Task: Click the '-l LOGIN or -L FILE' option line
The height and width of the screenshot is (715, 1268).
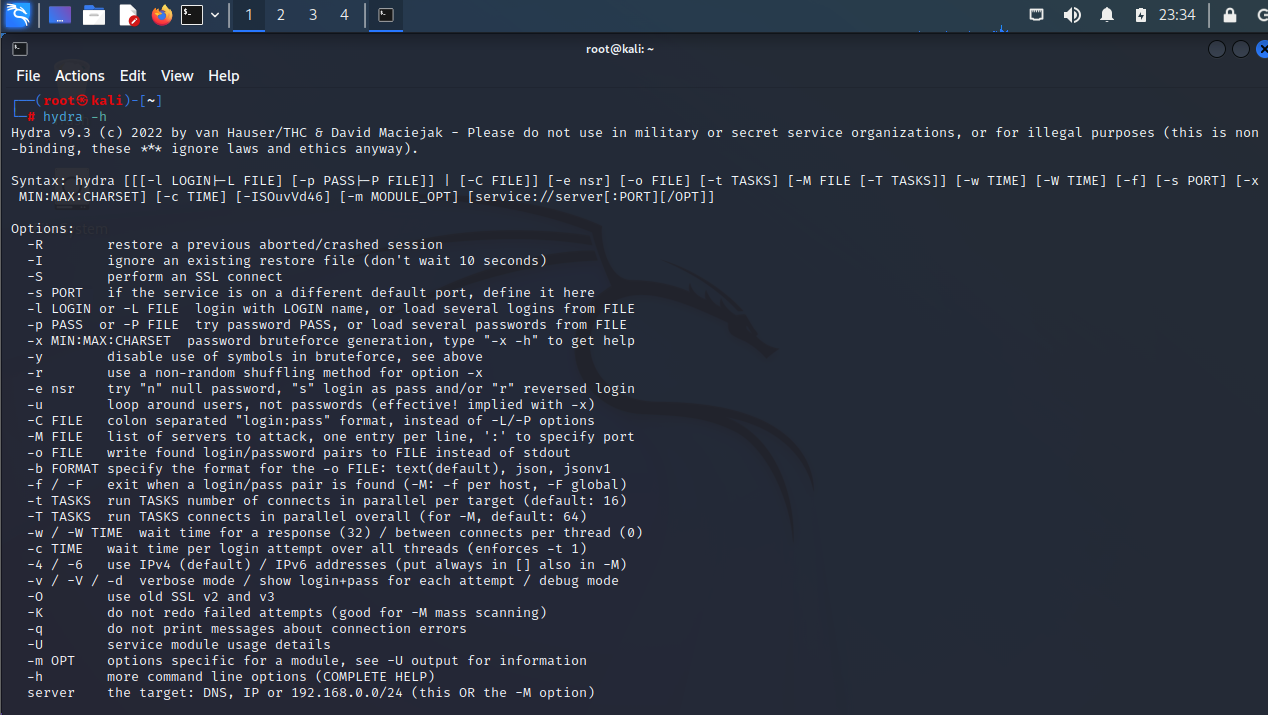Action: tap(331, 309)
